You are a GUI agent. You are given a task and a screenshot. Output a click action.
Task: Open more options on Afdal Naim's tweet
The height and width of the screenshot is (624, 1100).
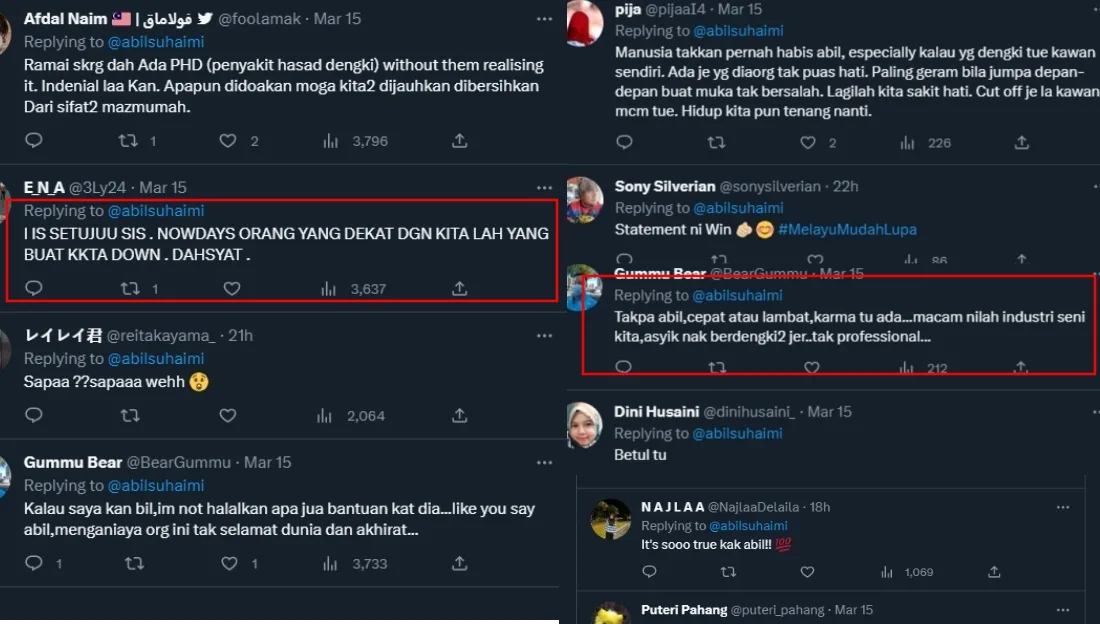click(544, 19)
